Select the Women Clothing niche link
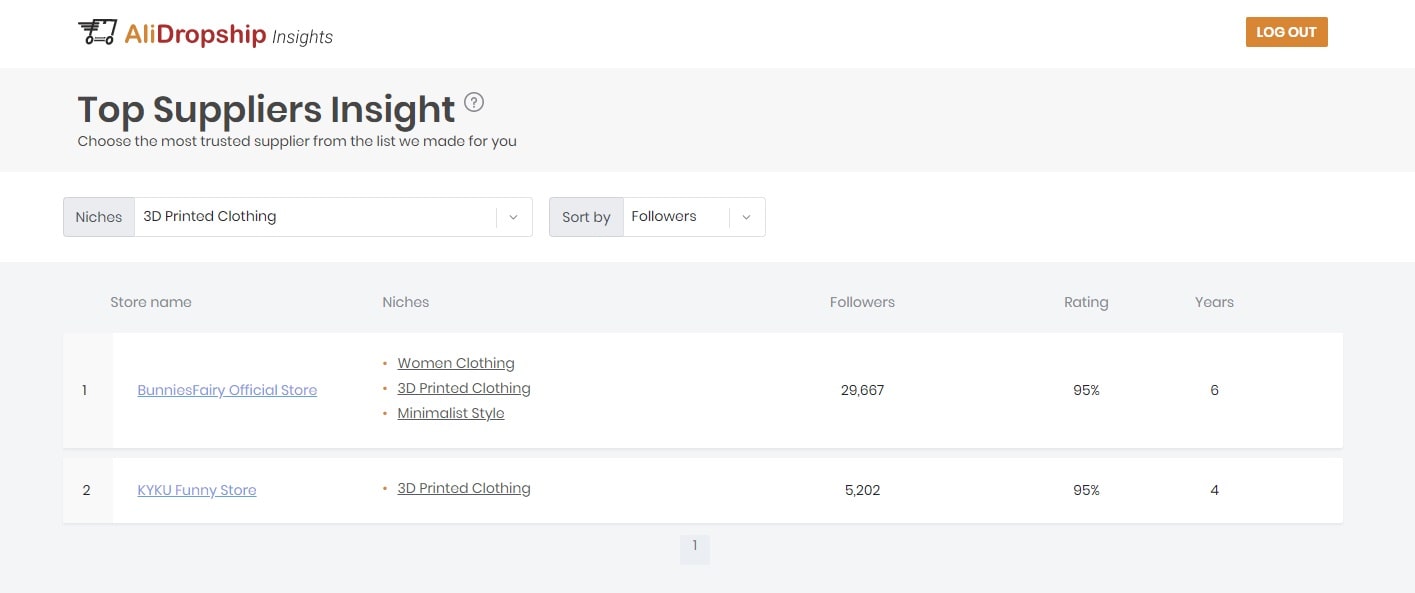 (456, 363)
